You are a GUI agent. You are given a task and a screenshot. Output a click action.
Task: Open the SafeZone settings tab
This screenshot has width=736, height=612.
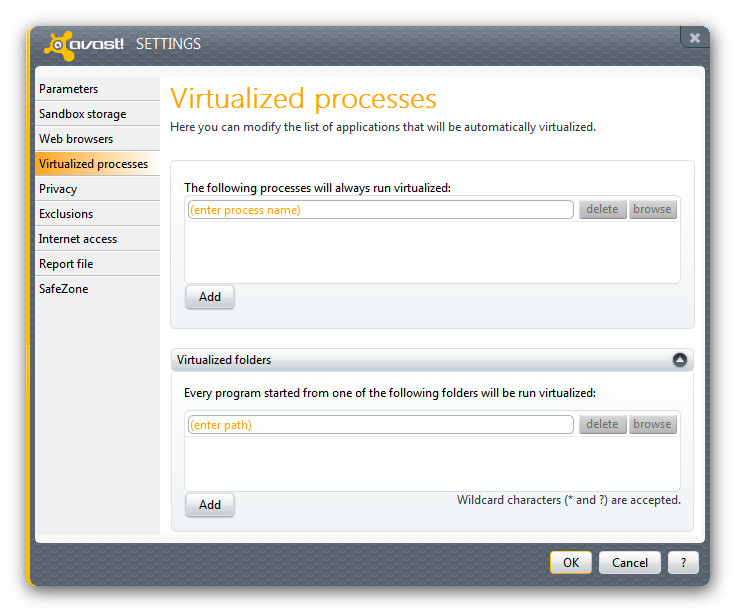(63, 289)
